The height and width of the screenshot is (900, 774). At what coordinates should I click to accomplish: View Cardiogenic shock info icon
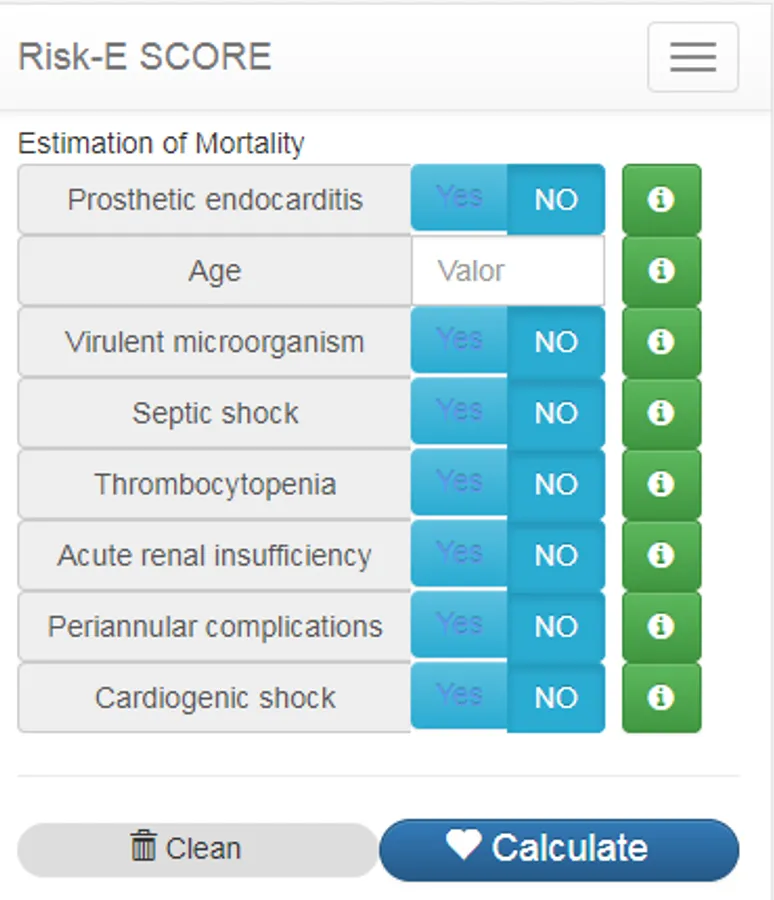[661, 697]
